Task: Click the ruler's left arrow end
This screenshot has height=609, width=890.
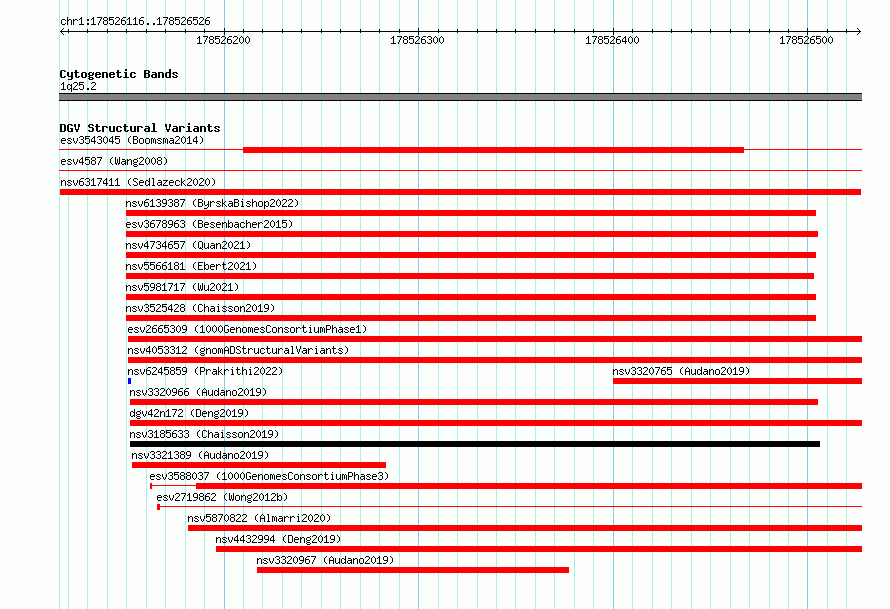Action: pyautogui.click(x=63, y=31)
